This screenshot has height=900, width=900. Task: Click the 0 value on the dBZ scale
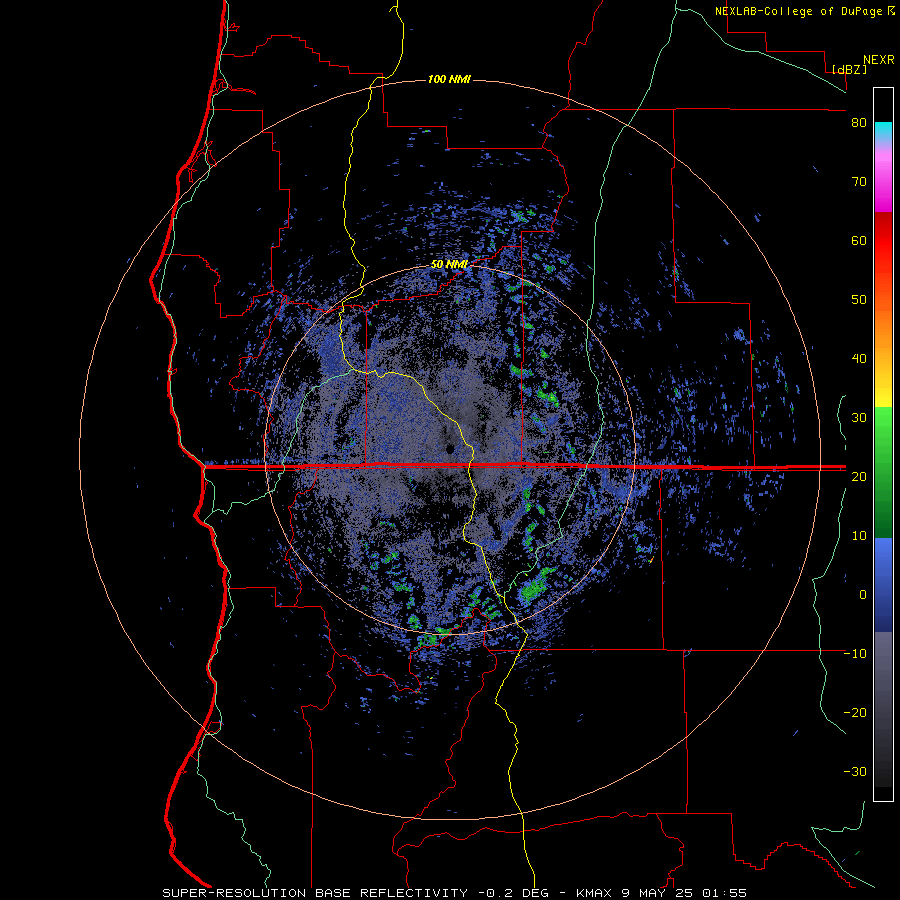[863, 595]
